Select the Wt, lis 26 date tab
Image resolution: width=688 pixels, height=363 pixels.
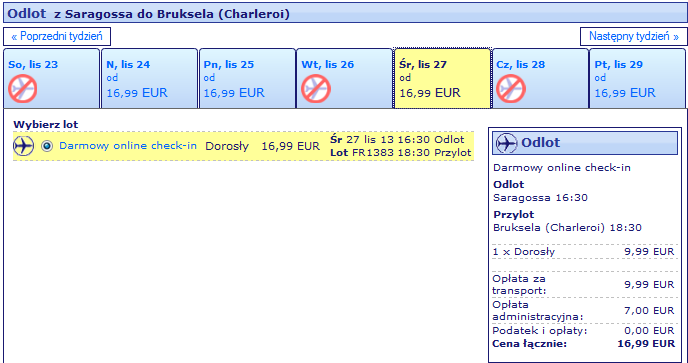[344, 78]
